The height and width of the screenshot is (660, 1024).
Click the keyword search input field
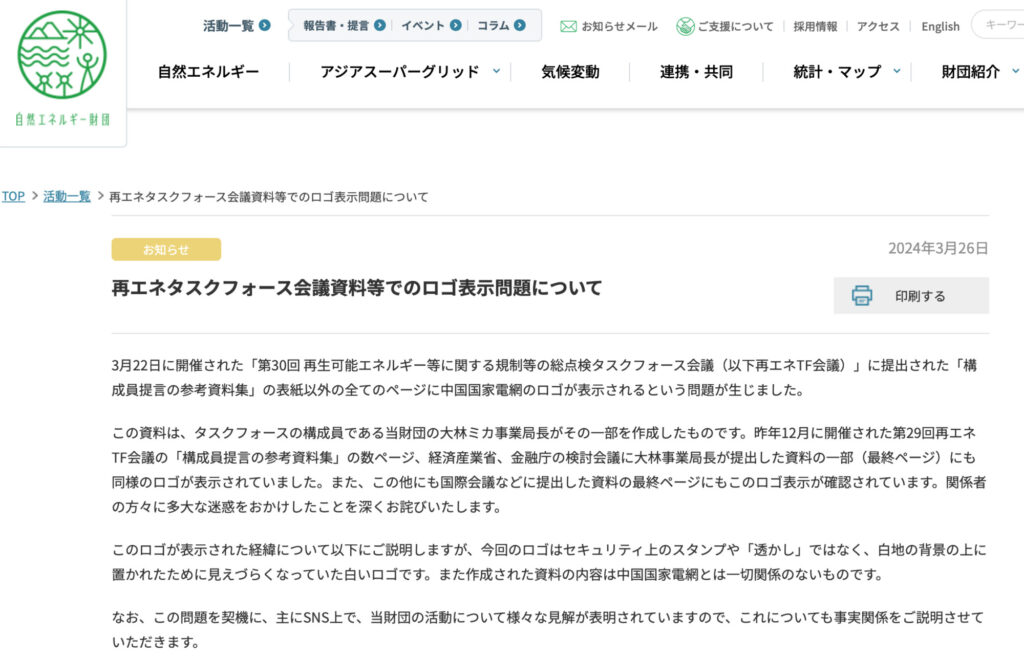(x=1000, y=26)
